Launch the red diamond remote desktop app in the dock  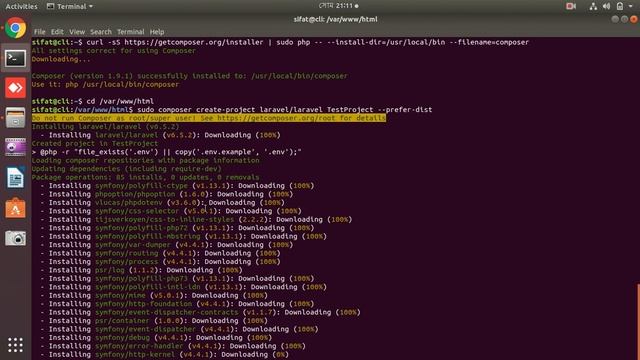click(16, 88)
